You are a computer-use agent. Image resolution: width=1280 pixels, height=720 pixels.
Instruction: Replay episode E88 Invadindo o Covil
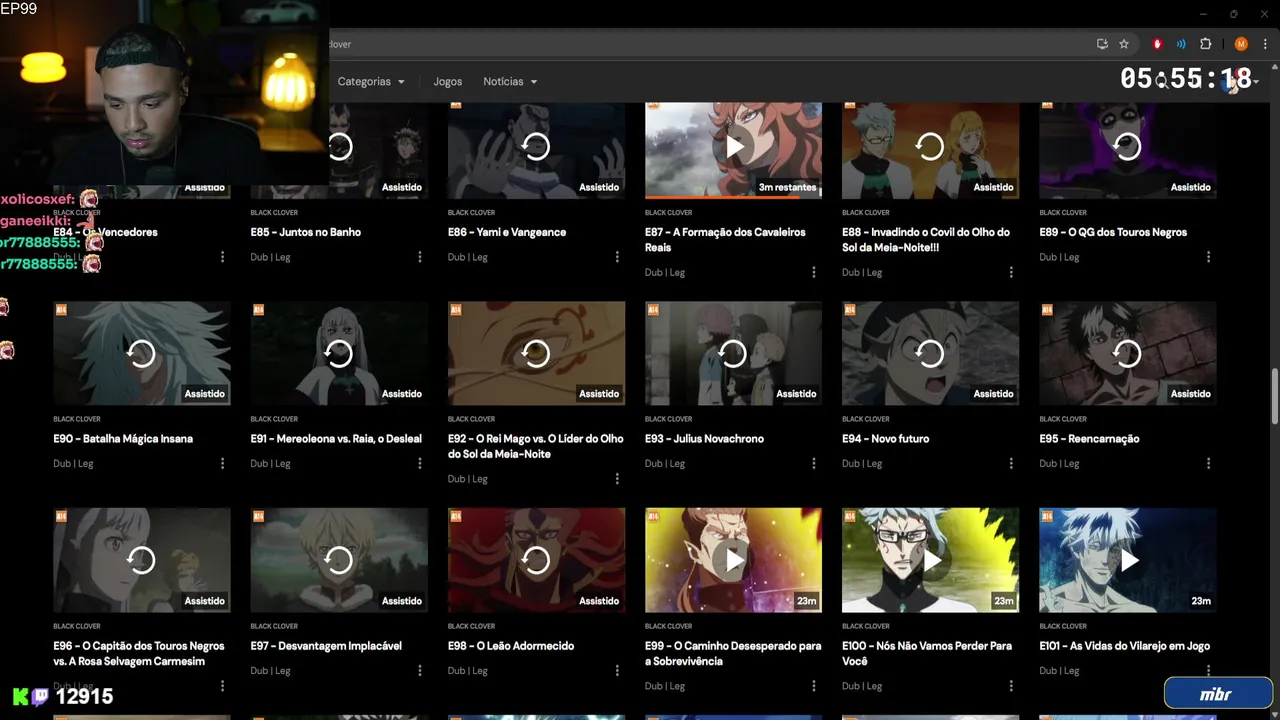point(930,147)
